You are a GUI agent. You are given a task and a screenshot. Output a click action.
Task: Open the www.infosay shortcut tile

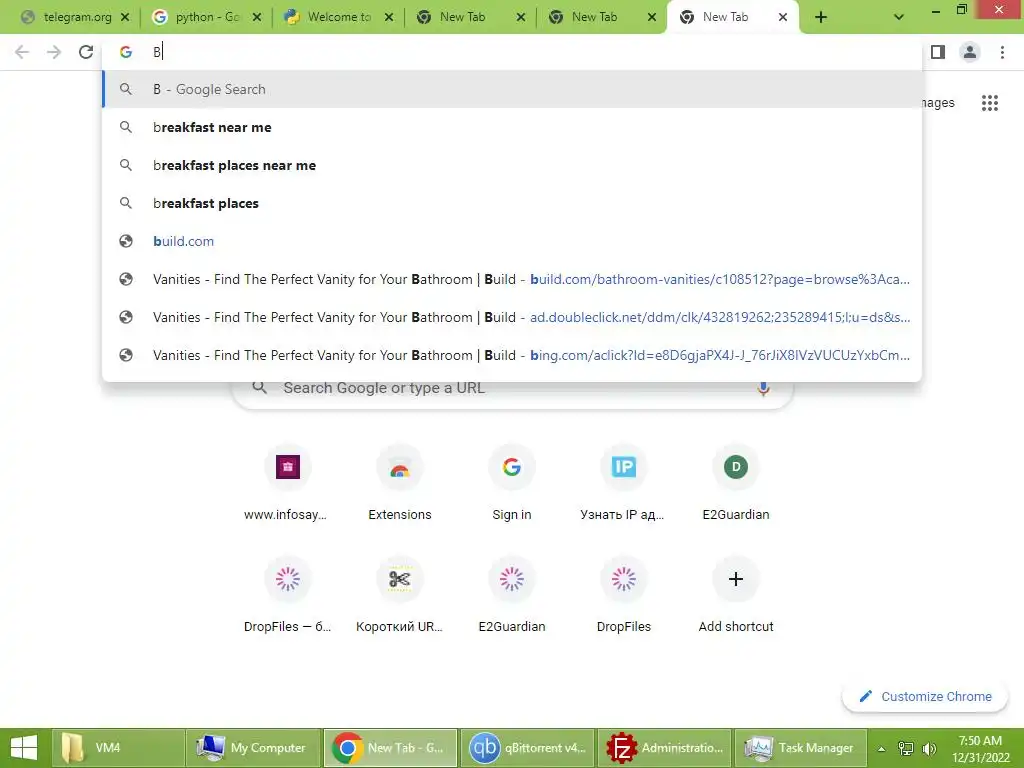(x=287, y=484)
